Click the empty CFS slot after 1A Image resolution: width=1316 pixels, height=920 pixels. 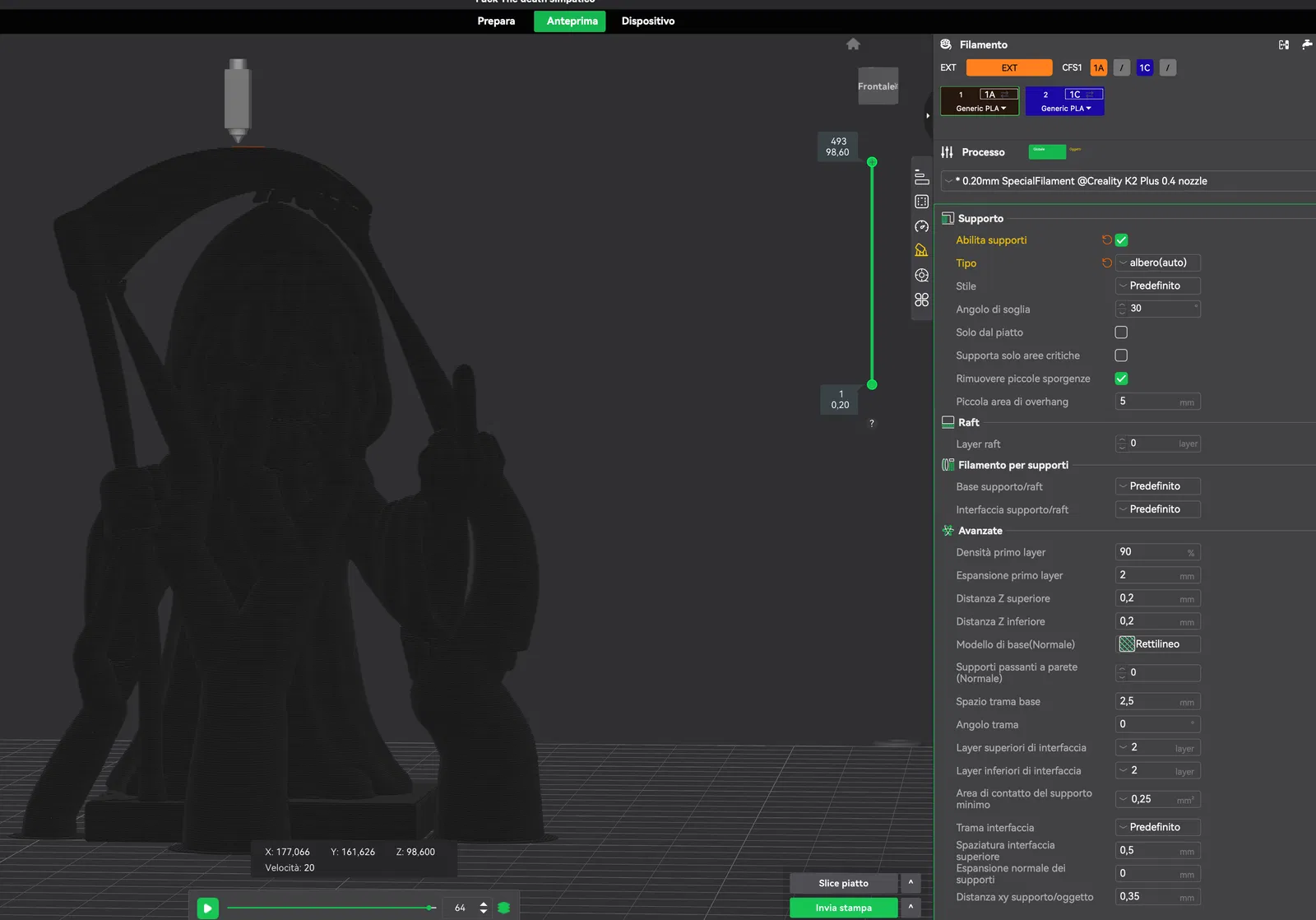click(x=1122, y=67)
